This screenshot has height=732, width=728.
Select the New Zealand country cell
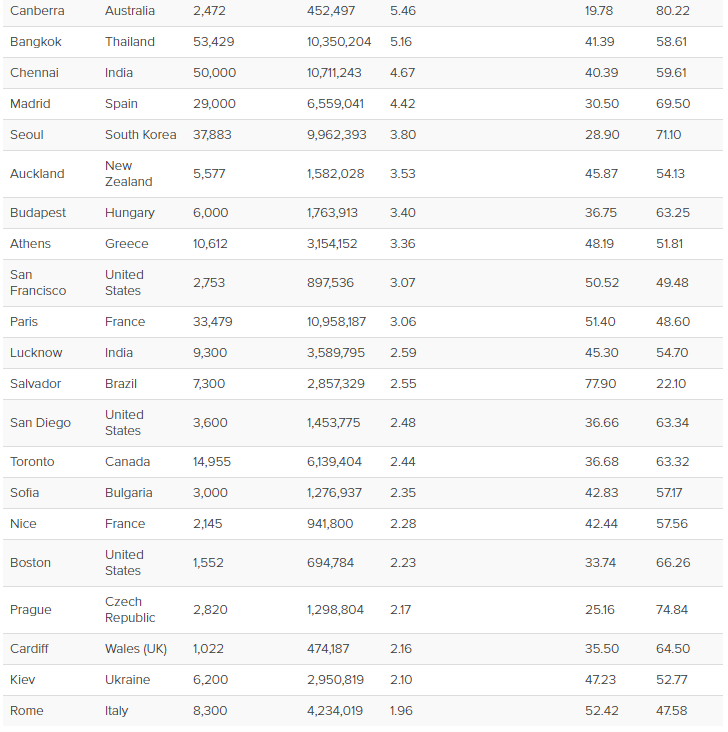[128, 174]
